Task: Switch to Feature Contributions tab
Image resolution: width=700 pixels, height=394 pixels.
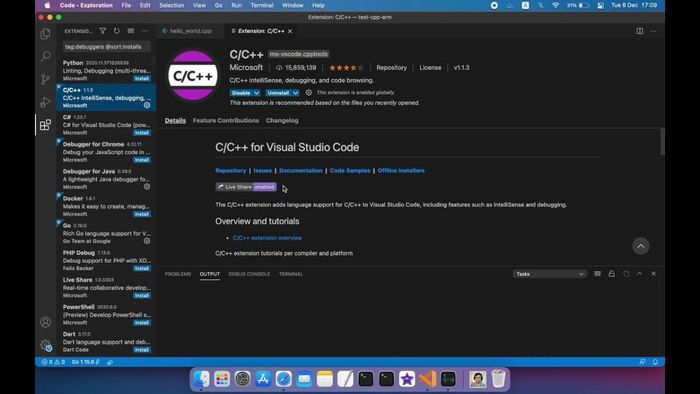Action: coord(226,120)
